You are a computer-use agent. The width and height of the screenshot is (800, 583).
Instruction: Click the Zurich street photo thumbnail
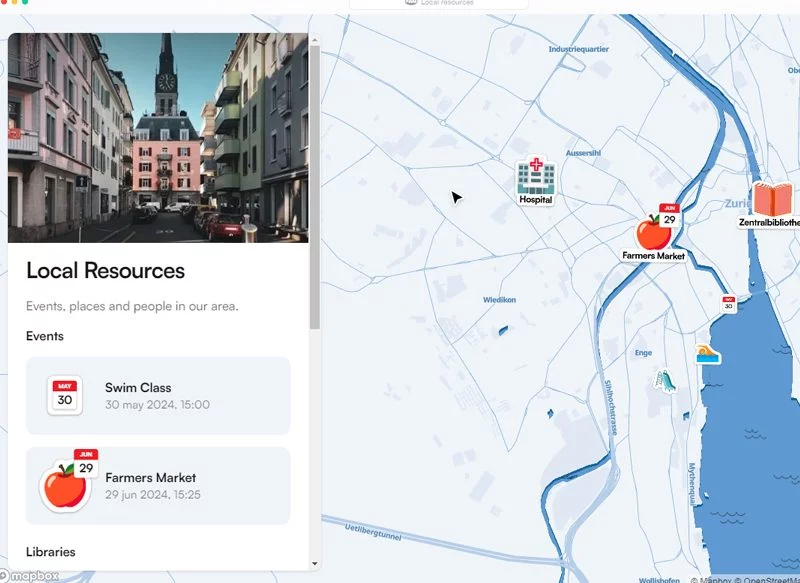(158, 138)
